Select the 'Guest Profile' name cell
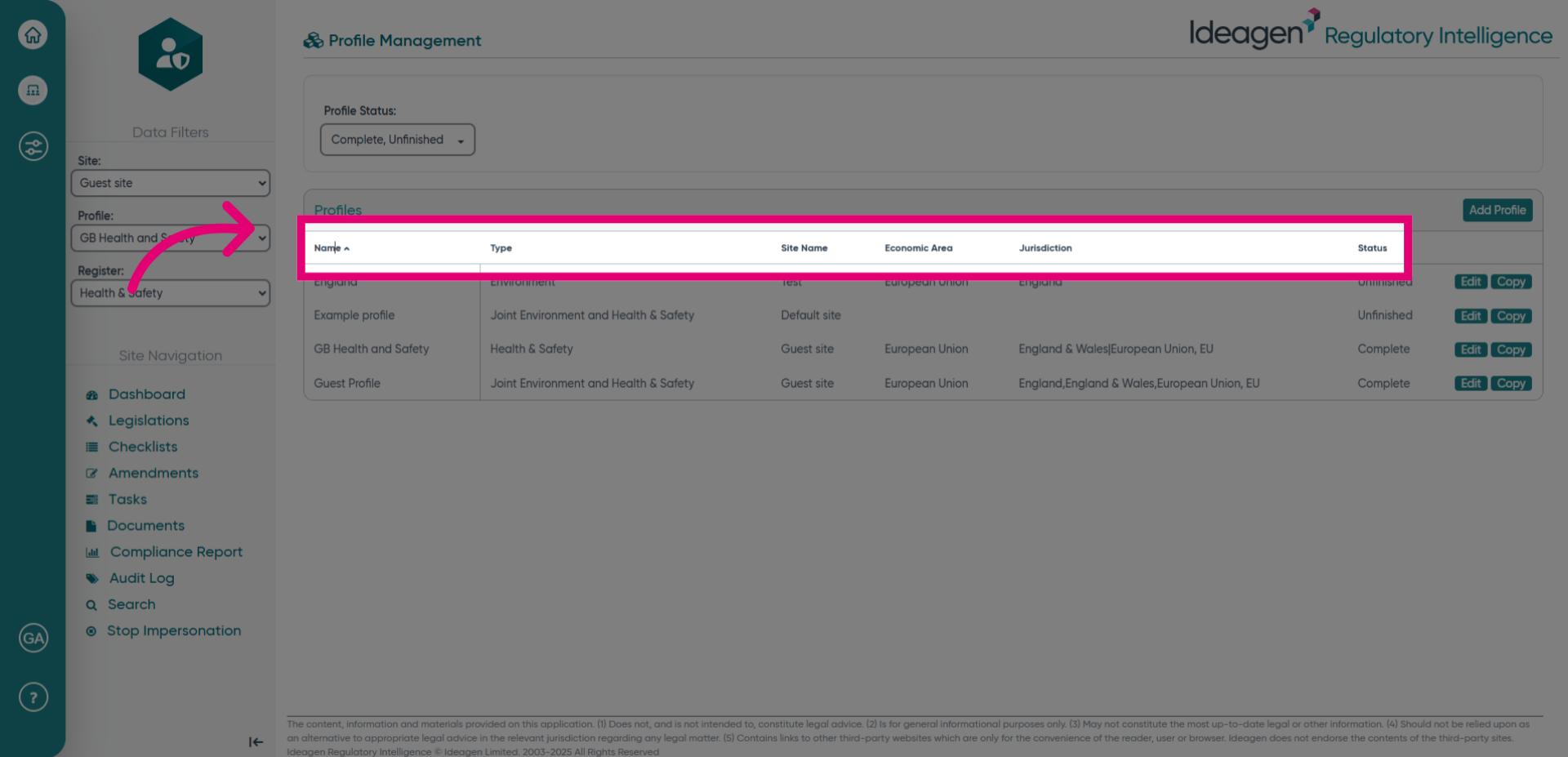 pos(347,383)
